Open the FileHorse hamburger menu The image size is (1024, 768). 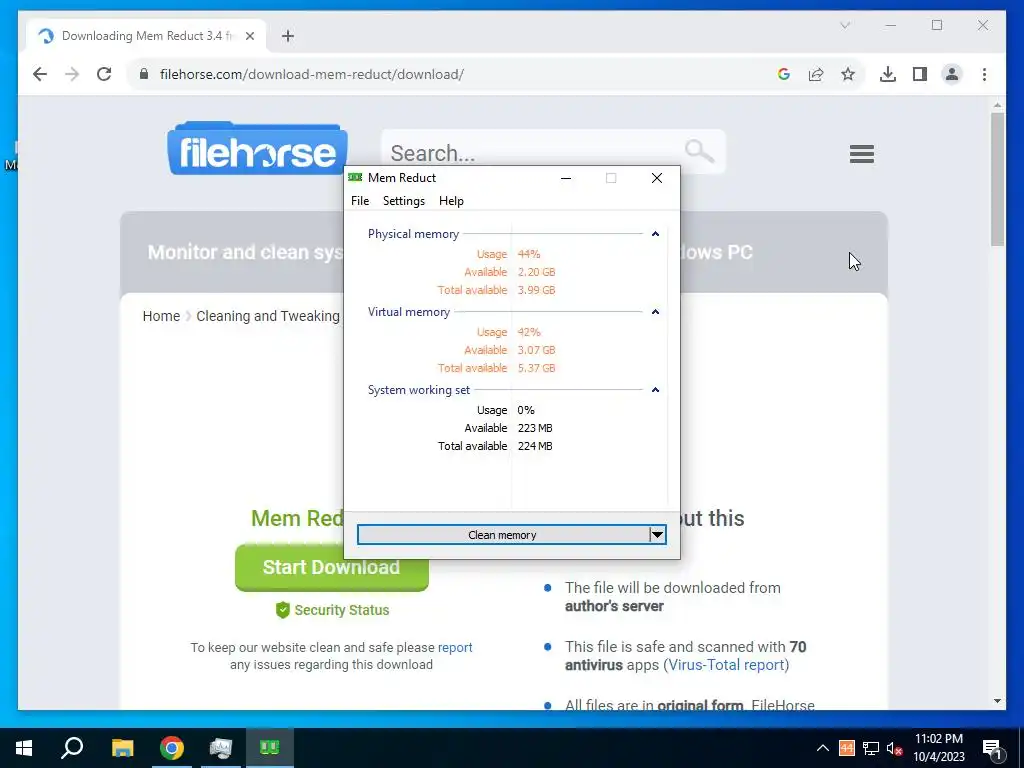click(x=861, y=154)
